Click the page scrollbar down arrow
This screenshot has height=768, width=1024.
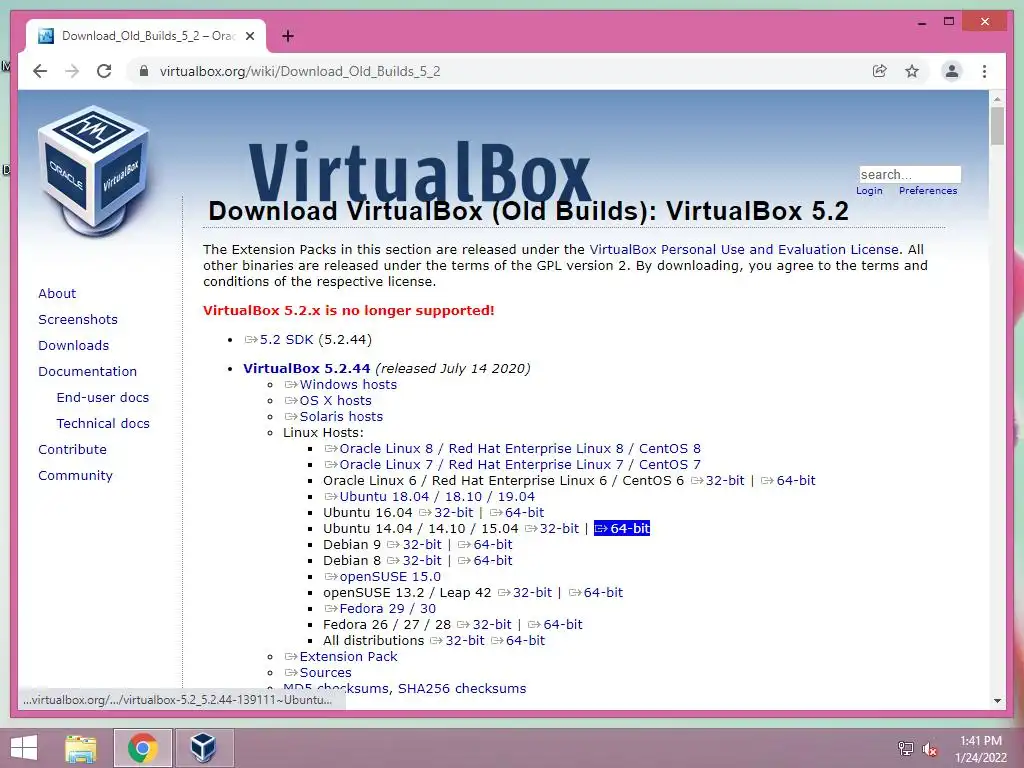997,700
